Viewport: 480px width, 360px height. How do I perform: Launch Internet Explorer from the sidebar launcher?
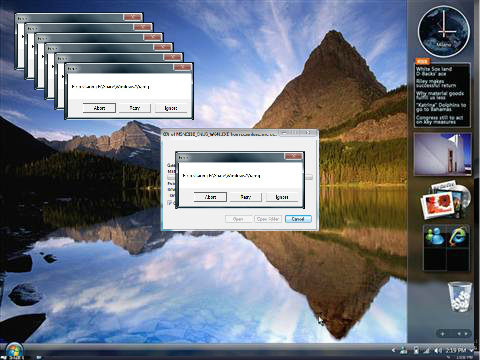click(x=458, y=236)
